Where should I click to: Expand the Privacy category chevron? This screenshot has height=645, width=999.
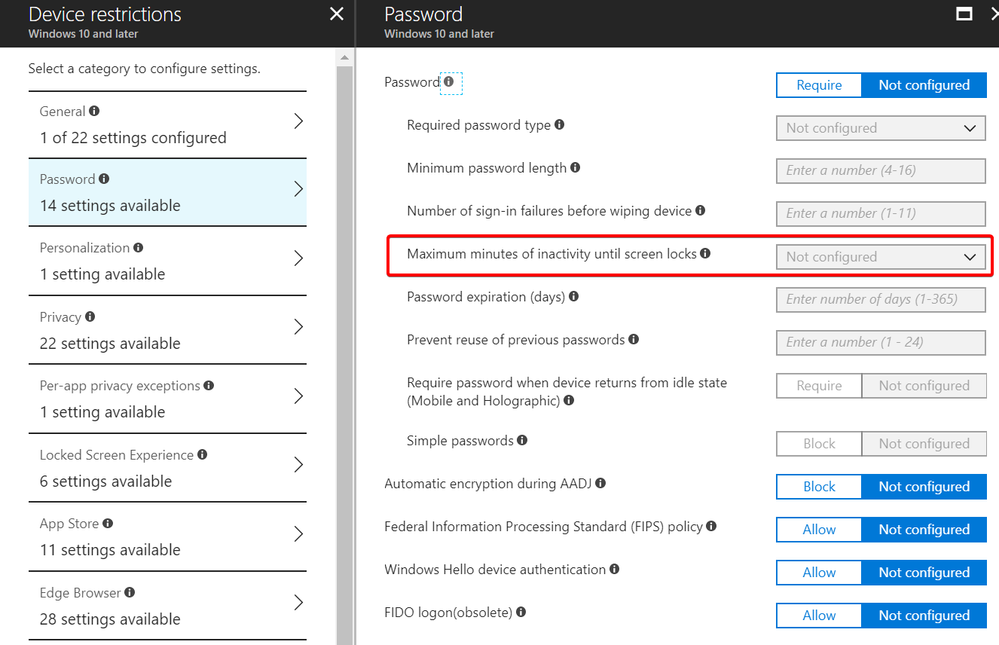pyautogui.click(x=297, y=328)
